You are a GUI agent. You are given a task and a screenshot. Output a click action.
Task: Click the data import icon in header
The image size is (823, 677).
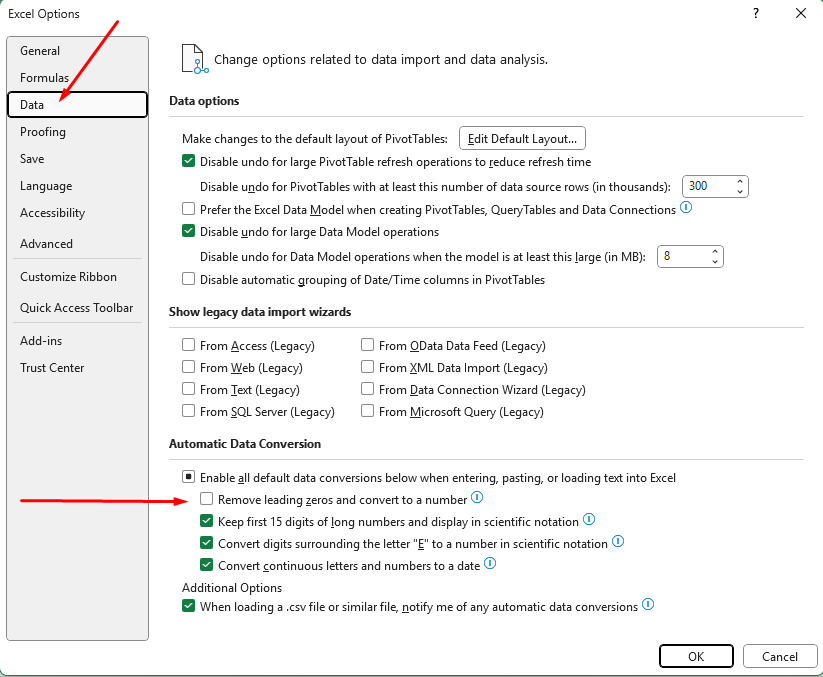(x=193, y=58)
